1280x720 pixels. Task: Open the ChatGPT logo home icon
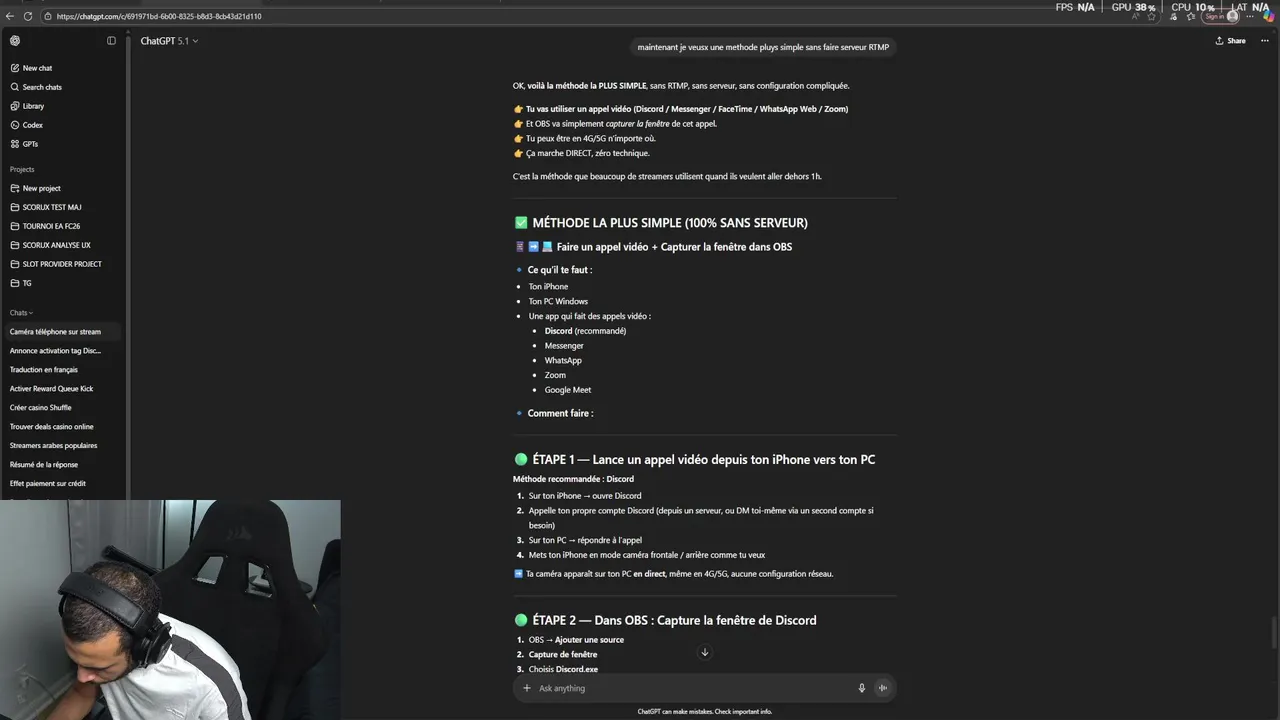pos(15,41)
